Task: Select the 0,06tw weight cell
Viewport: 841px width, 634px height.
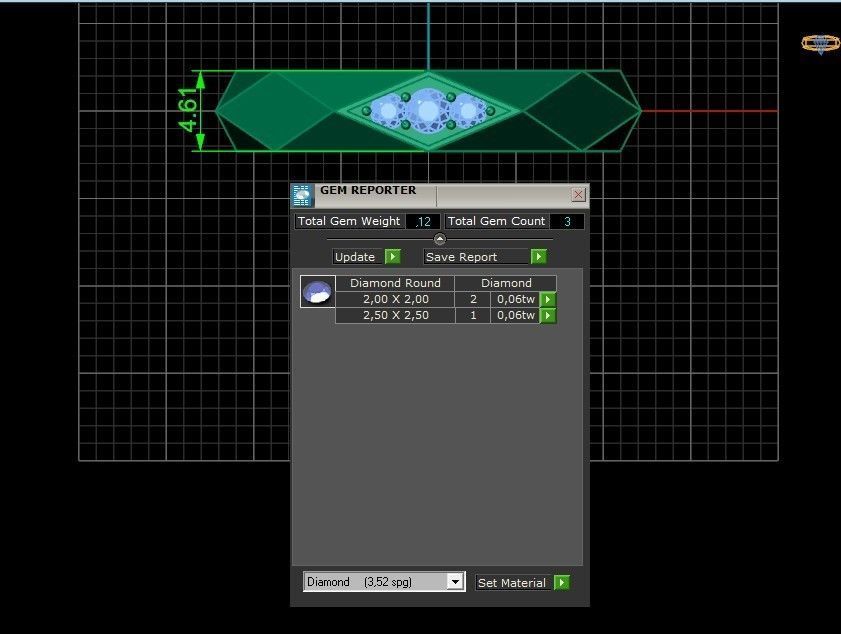Action: coord(515,299)
